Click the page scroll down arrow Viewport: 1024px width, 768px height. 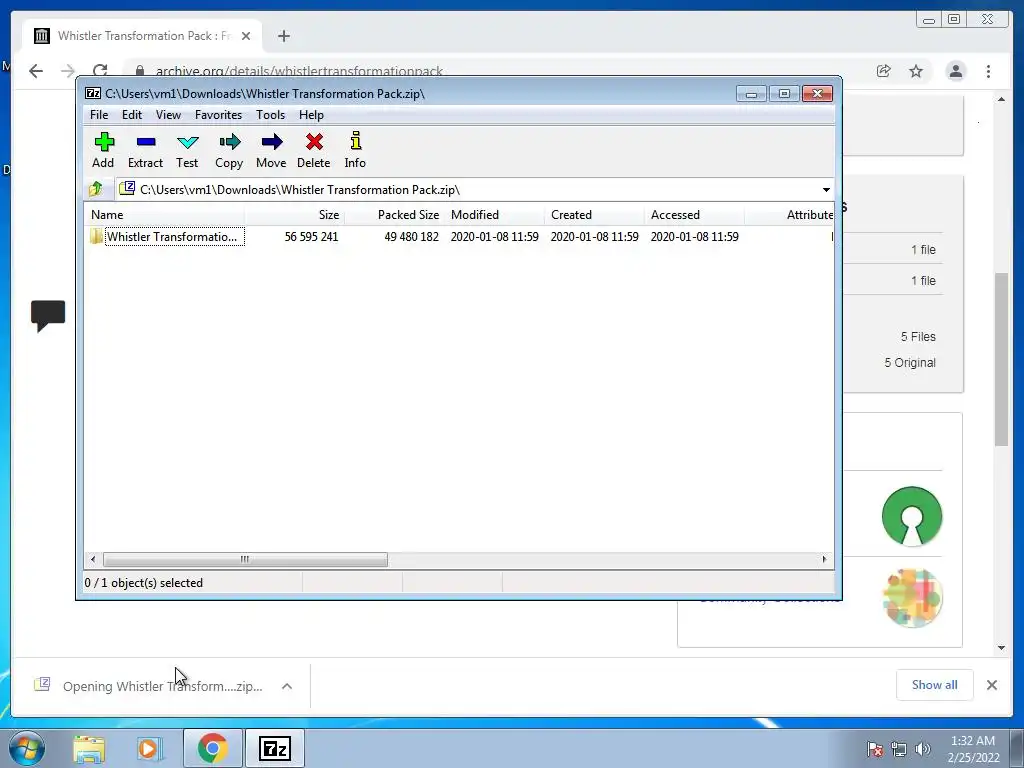pyautogui.click(x=1002, y=647)
